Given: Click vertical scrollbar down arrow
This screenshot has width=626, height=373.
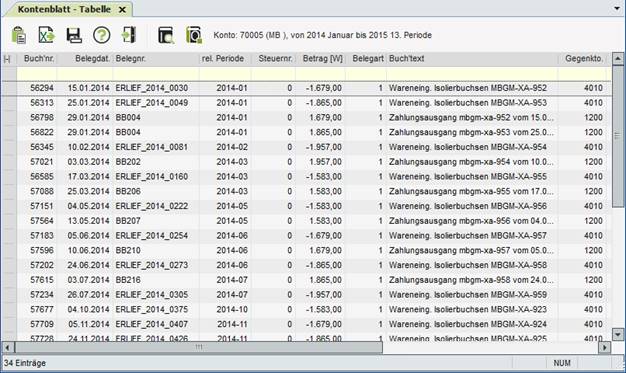Looking at the screenshot, I should coord(618,334).
